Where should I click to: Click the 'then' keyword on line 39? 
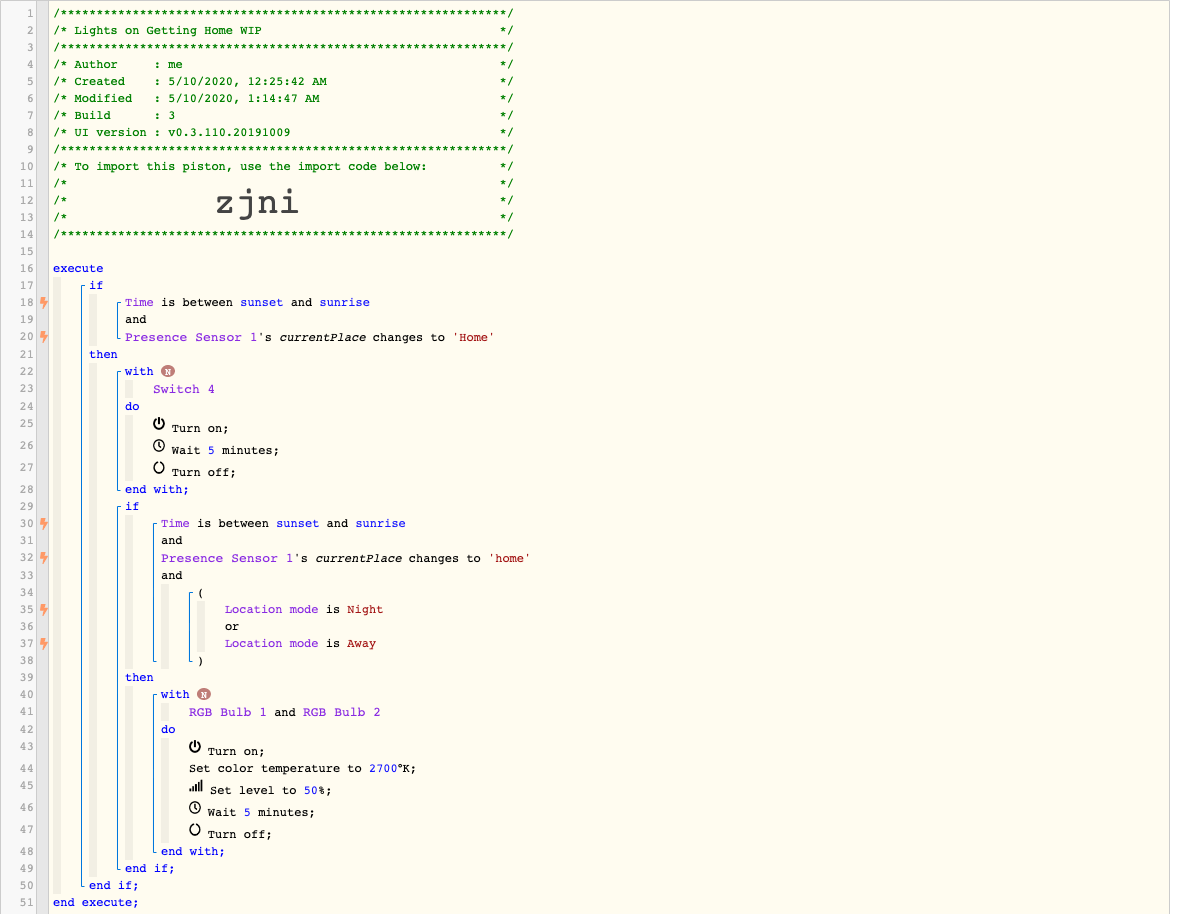click(140, 677)
